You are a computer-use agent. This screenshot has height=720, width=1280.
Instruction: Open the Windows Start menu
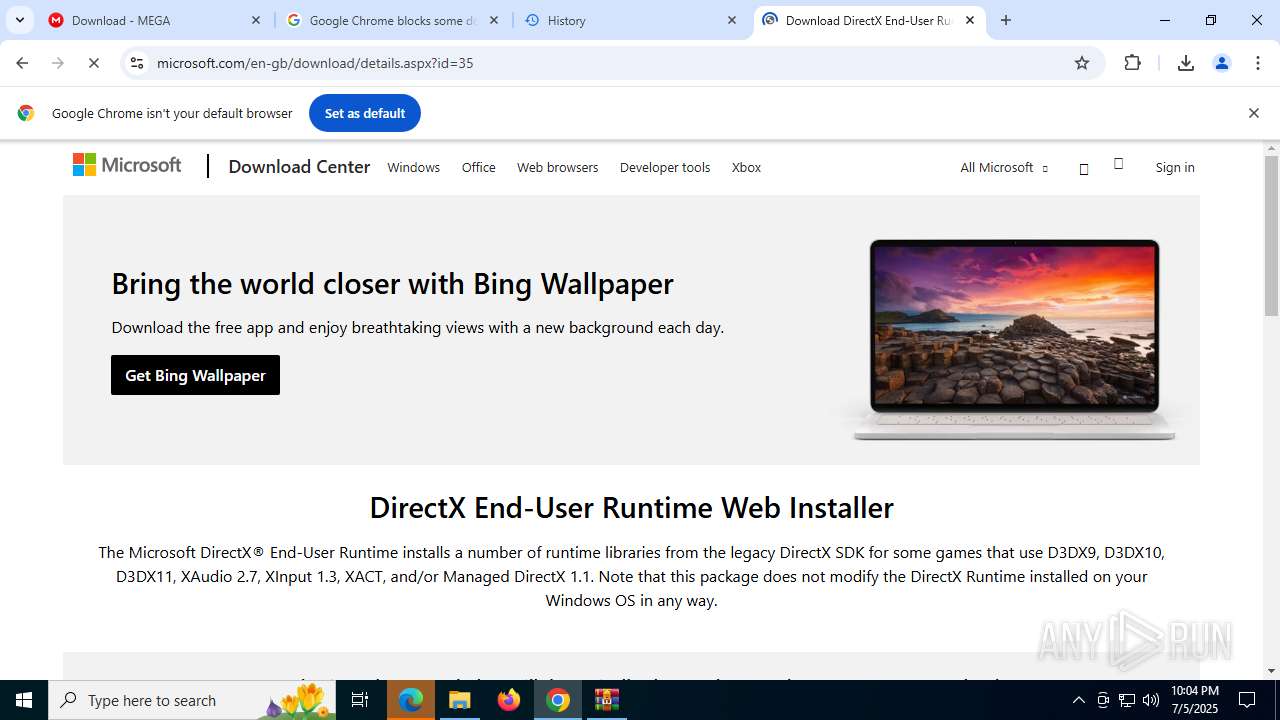click(24, 700)
